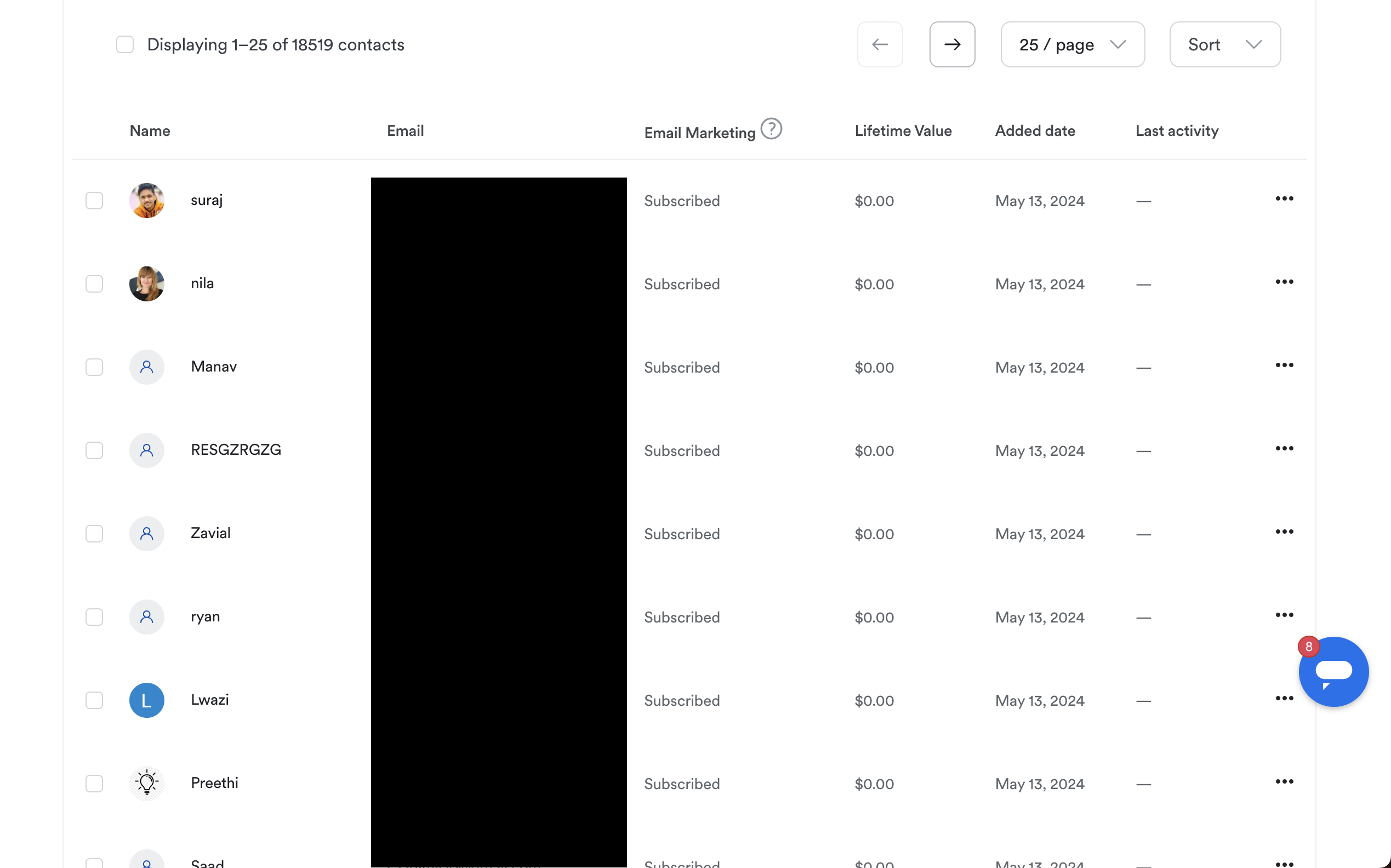Open the chat support widget
The image size is (1391, 868).
tap(1333, 672)
